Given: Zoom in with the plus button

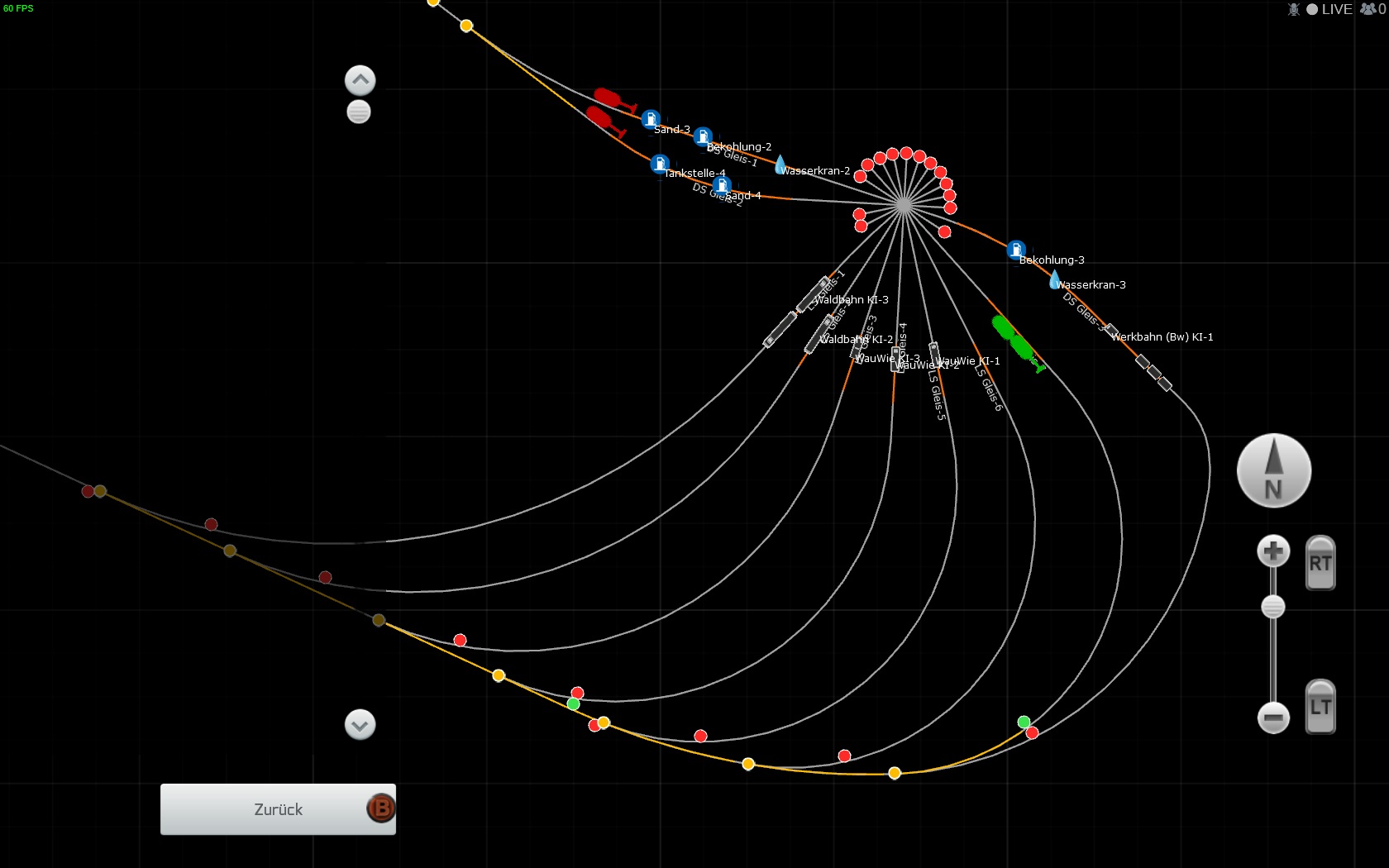Looking at the screenshot, I should point(1273,551).
